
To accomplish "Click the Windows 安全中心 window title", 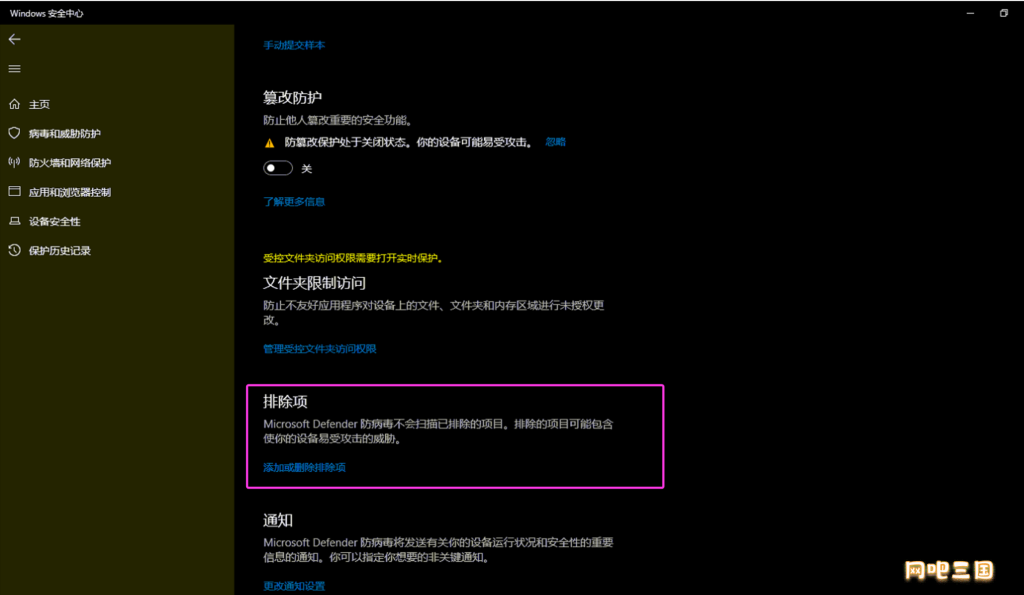I will coord(46,13).
